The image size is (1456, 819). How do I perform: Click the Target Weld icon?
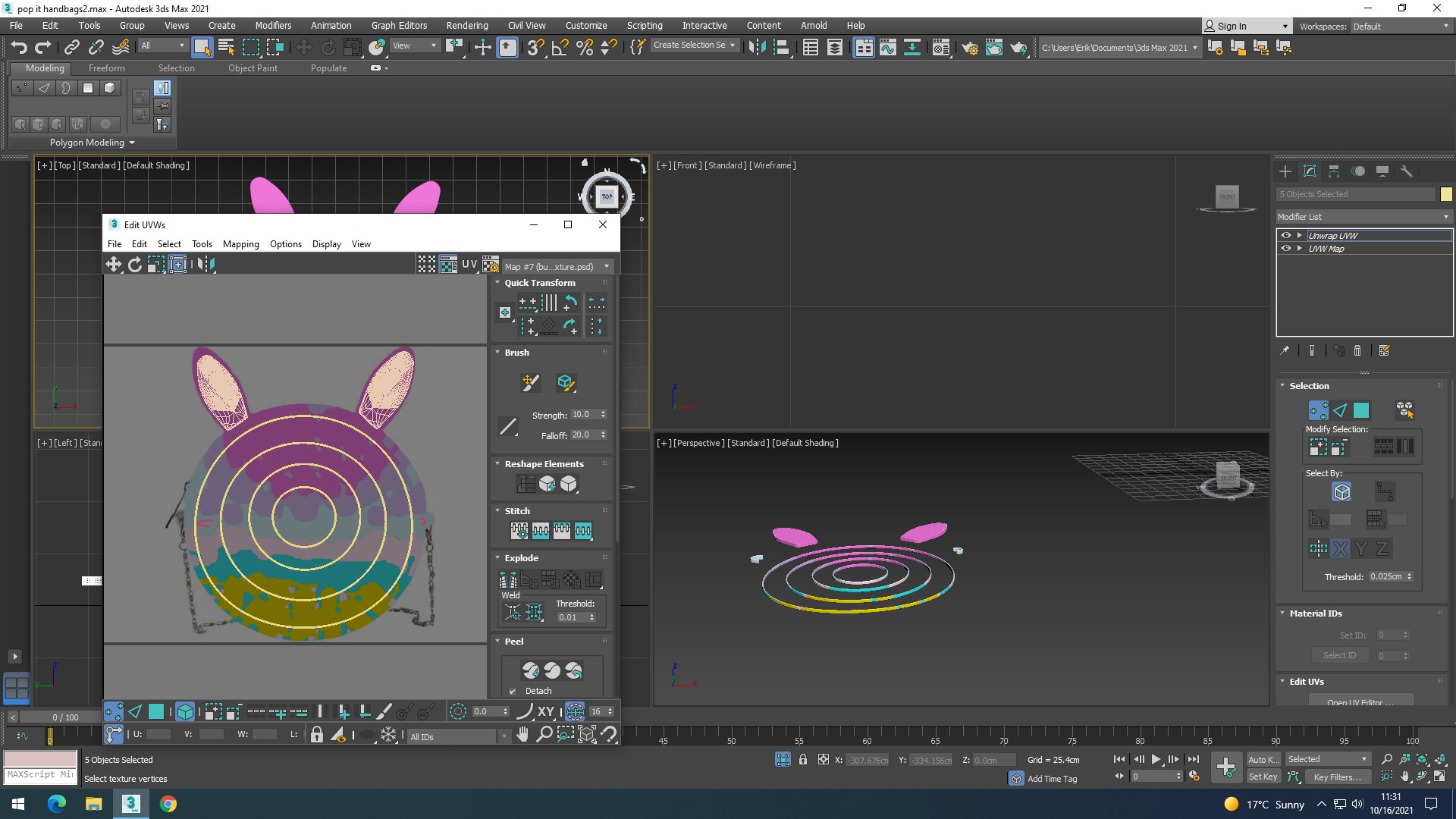(x=513, y=612)
